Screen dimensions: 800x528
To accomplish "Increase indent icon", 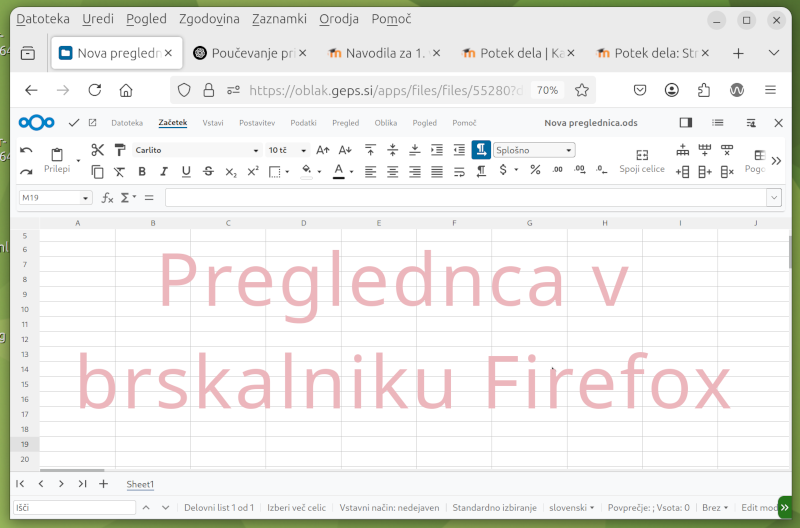I will coord(437,150).
